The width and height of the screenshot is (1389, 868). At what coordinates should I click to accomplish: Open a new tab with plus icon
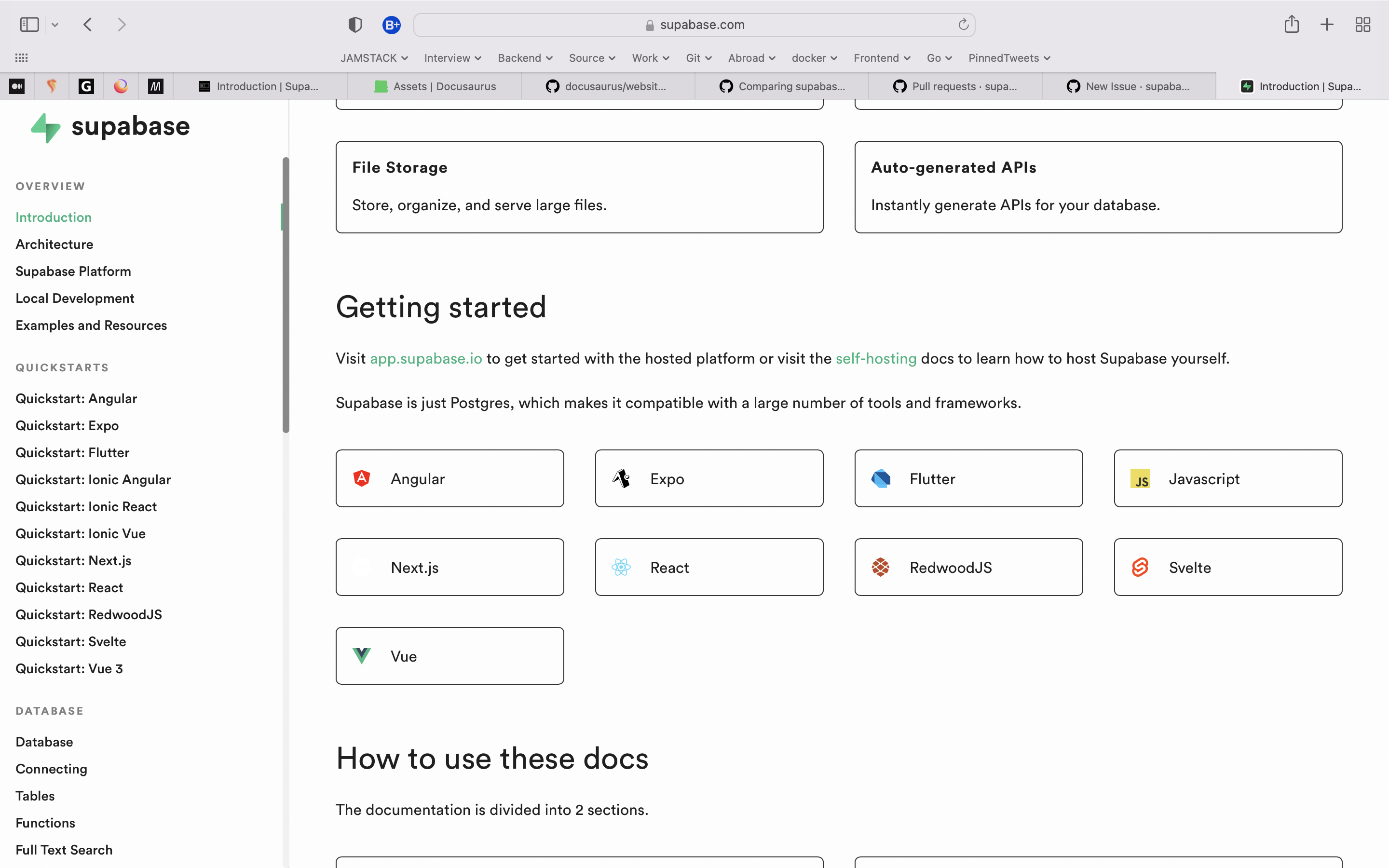pyautogui.click(x=1326, y=25)
